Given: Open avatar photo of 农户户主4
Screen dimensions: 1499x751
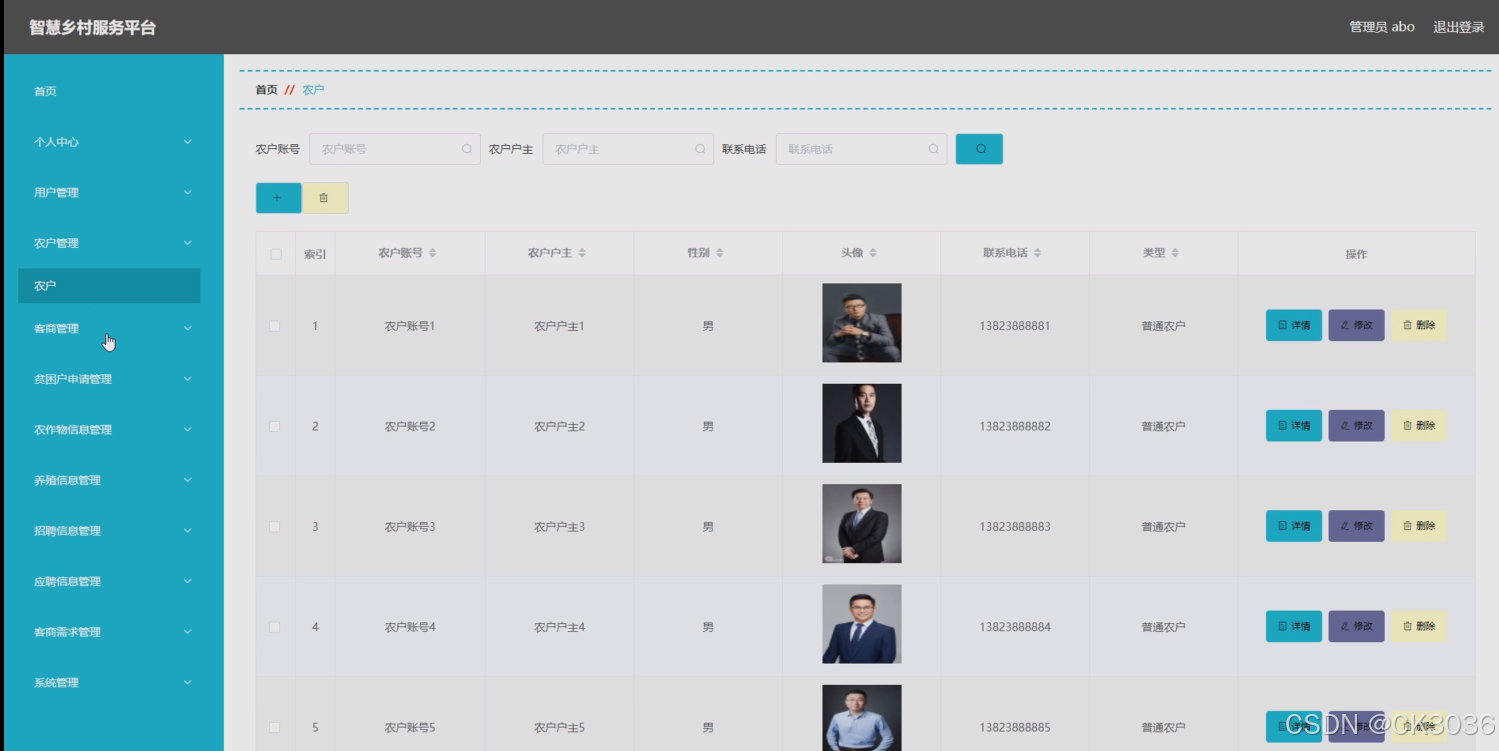Looking at the screenshot, I should tap(862, 624).
